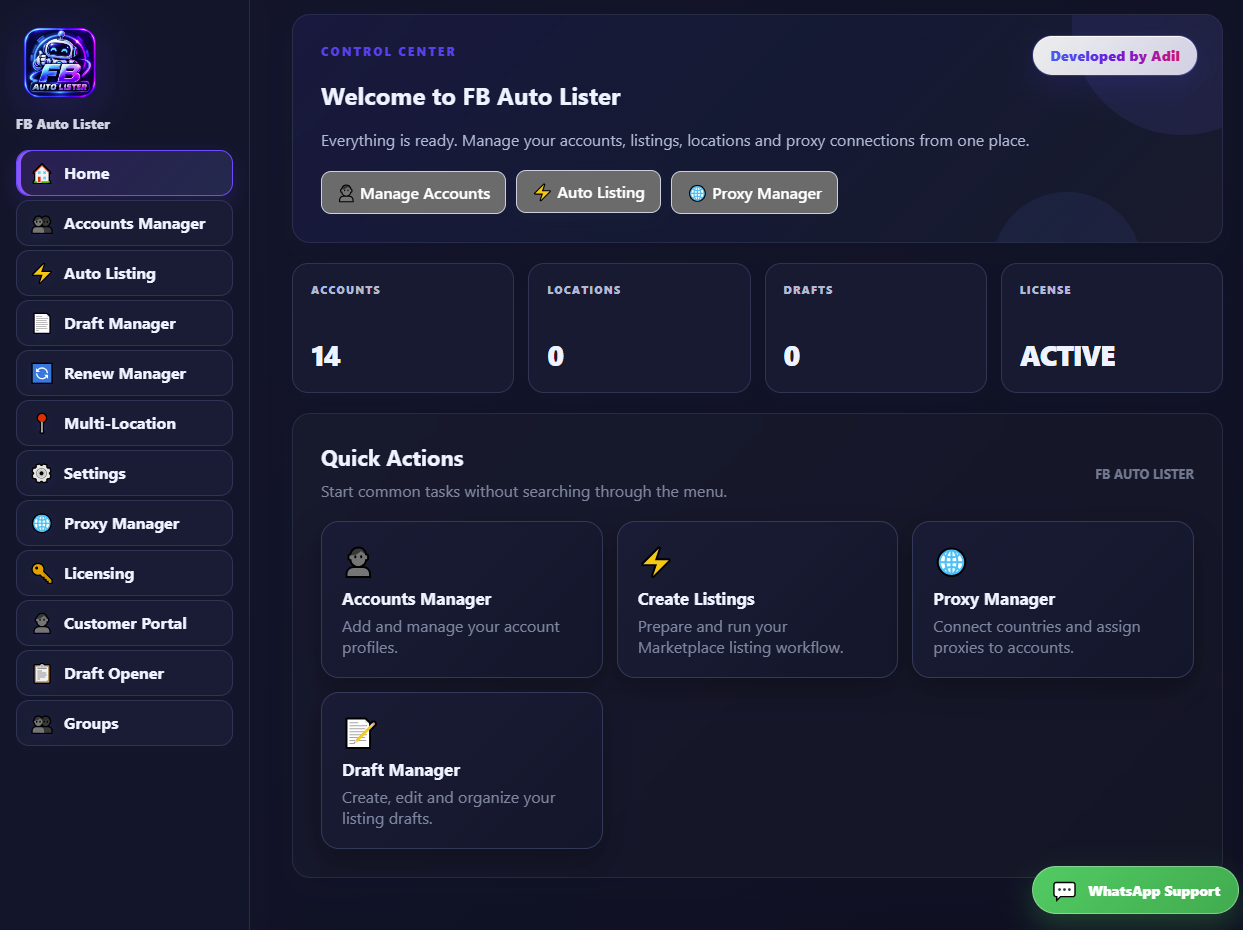
Task: Click the clipboard icon beside Draft Opener
Action: [x=42, y=674]
